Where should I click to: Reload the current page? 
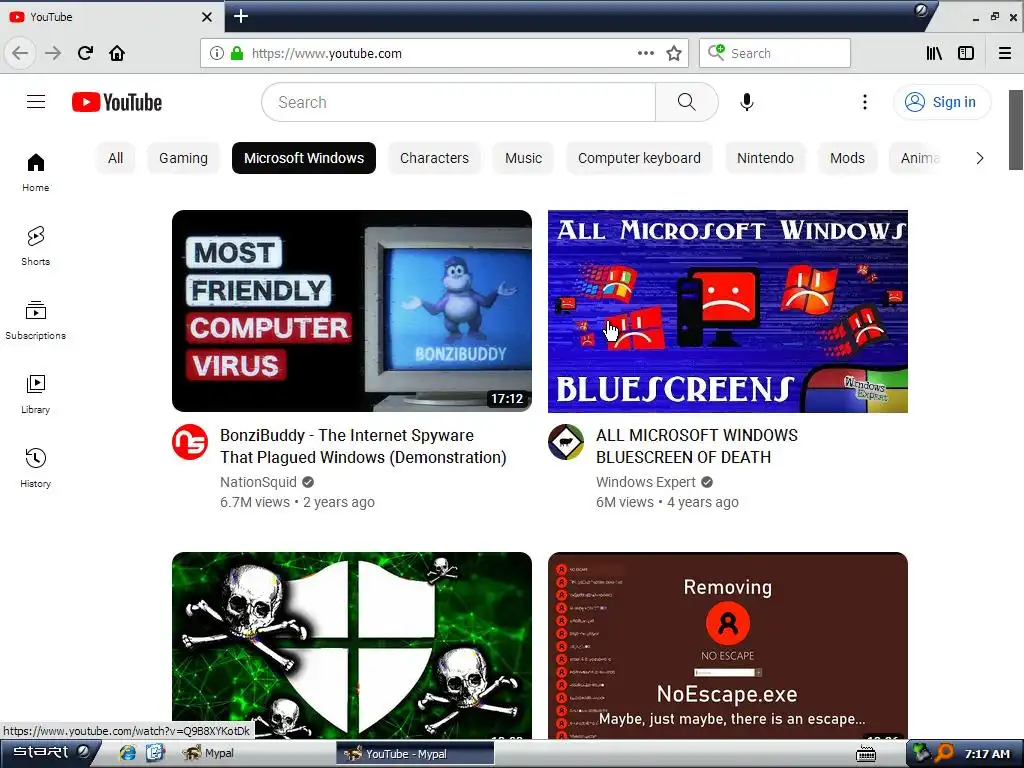86,53
